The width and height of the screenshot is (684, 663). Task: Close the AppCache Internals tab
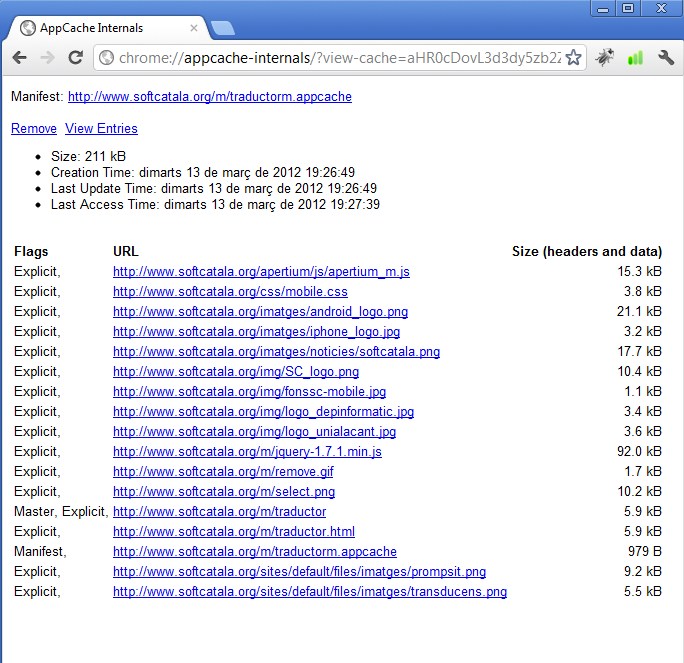click(194, 28)
